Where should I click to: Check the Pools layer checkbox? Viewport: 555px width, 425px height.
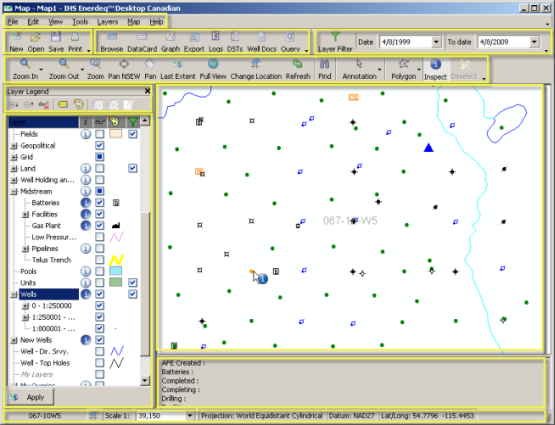click(x=100, y=271)
